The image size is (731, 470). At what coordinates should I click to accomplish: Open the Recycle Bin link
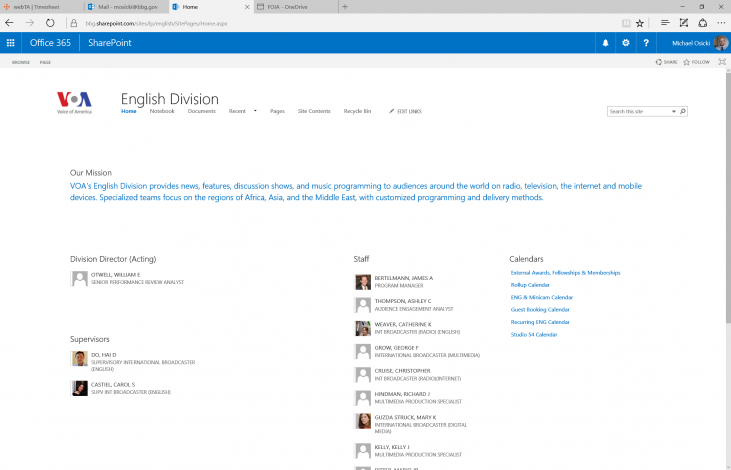pos(357,111)
